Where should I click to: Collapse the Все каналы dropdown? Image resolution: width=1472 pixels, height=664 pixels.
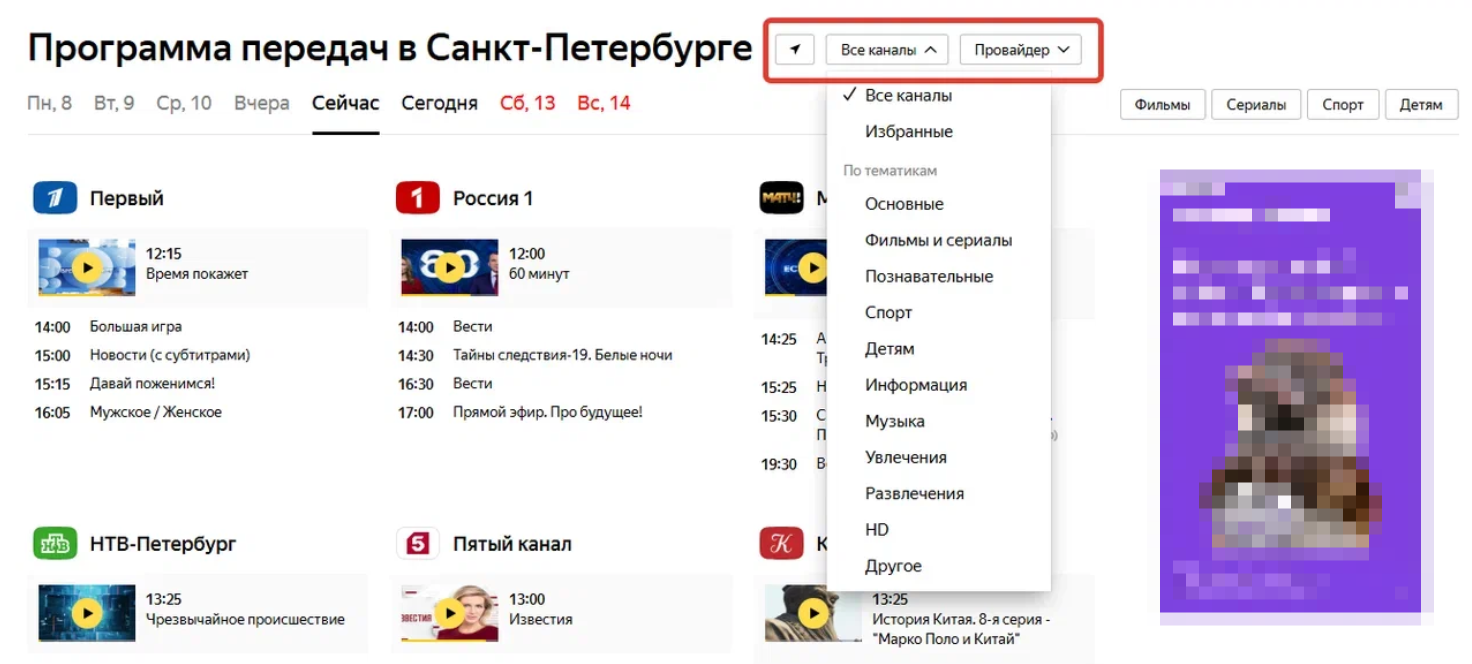[887, 50]
